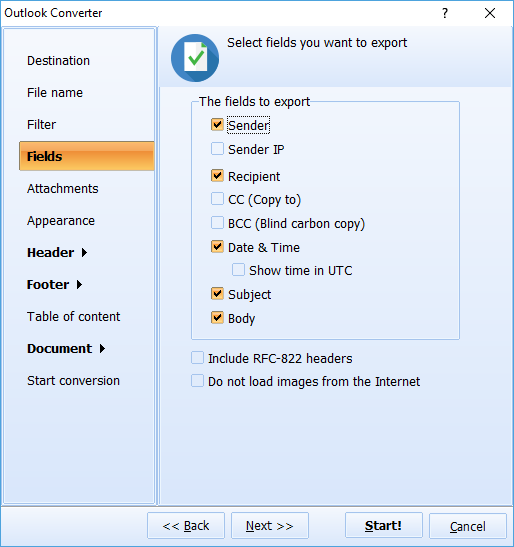The width and height of the screenshot is (514, 547).
Task: Go to Start conversion page
Action: click(73, 381)
